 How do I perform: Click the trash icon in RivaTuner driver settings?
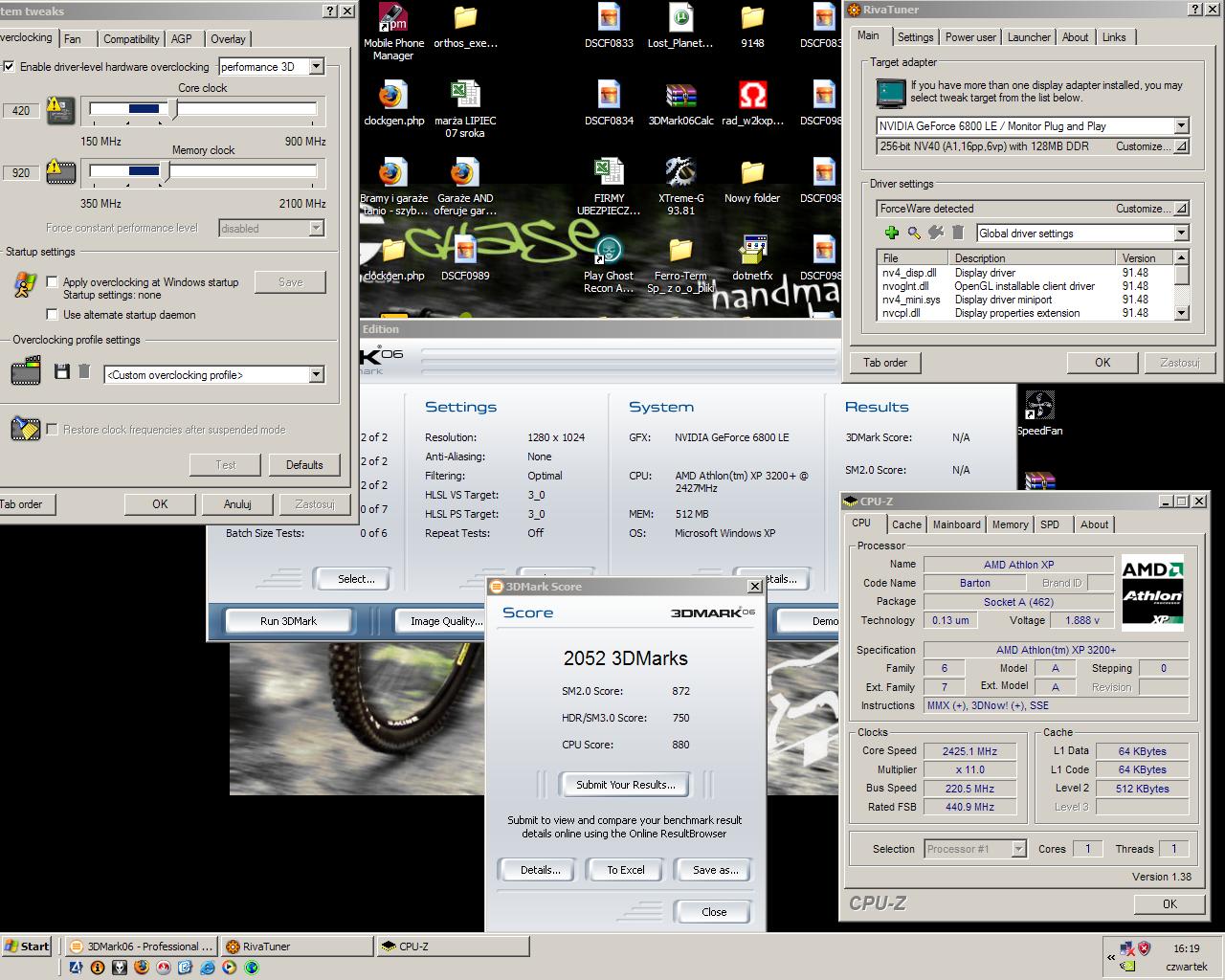tap(958, 233)
